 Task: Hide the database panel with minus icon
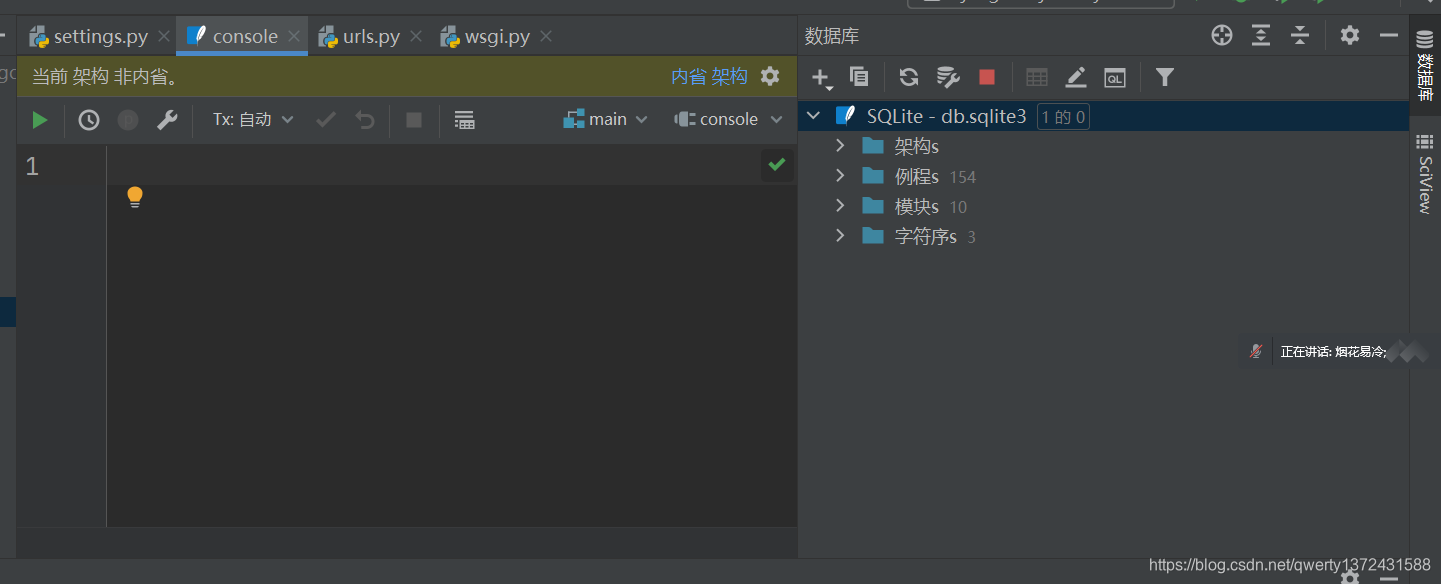point(1389,36)
